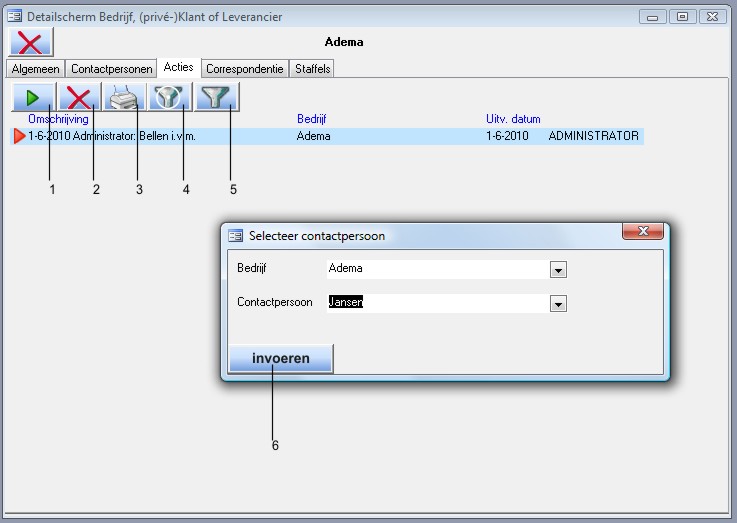Close the Selecteer contactpersoon dialog
Viewport: 737px width, 523px height.
[x=643, y=233]
